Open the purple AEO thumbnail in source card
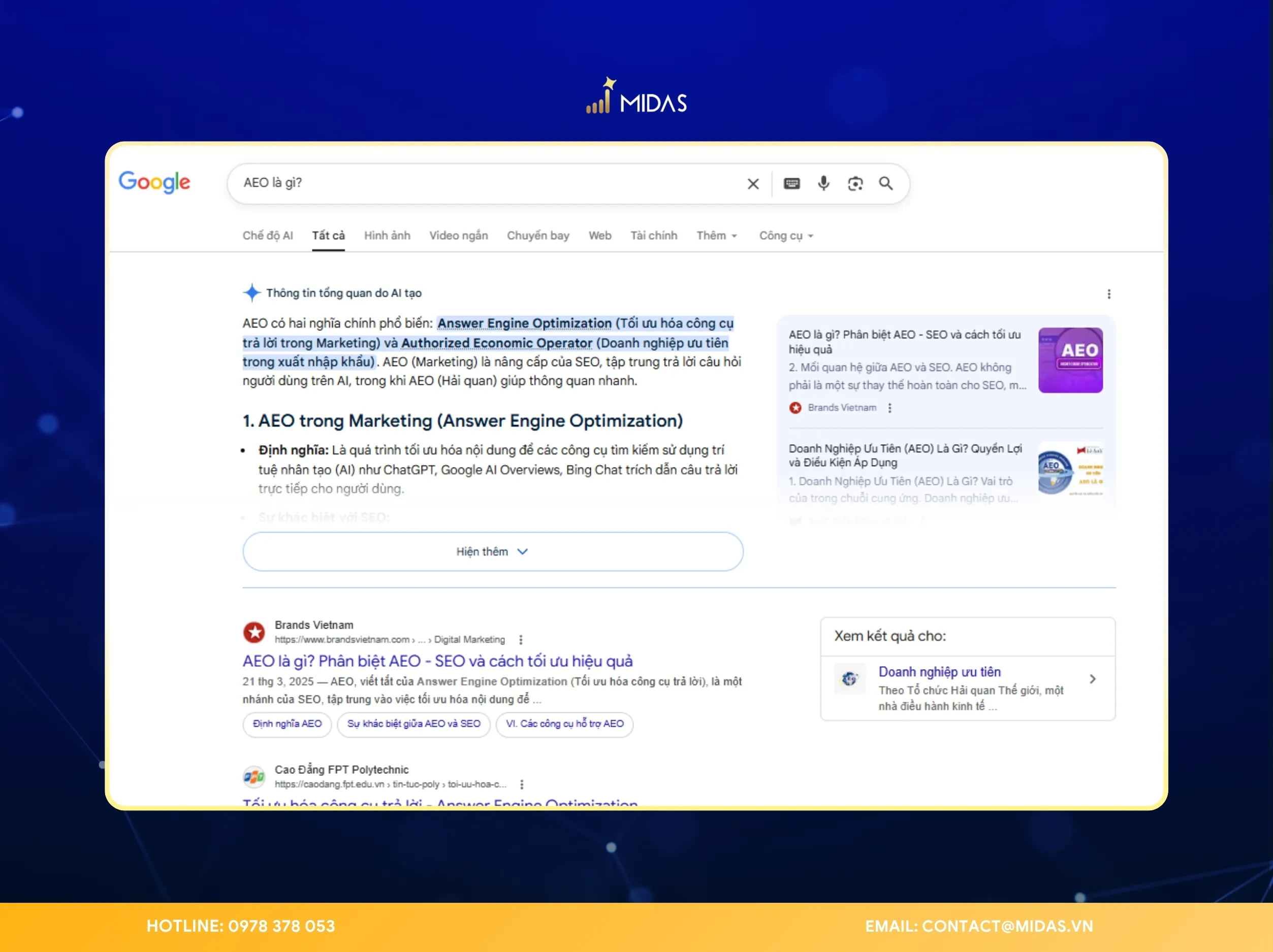 (x=1070, y=360)
